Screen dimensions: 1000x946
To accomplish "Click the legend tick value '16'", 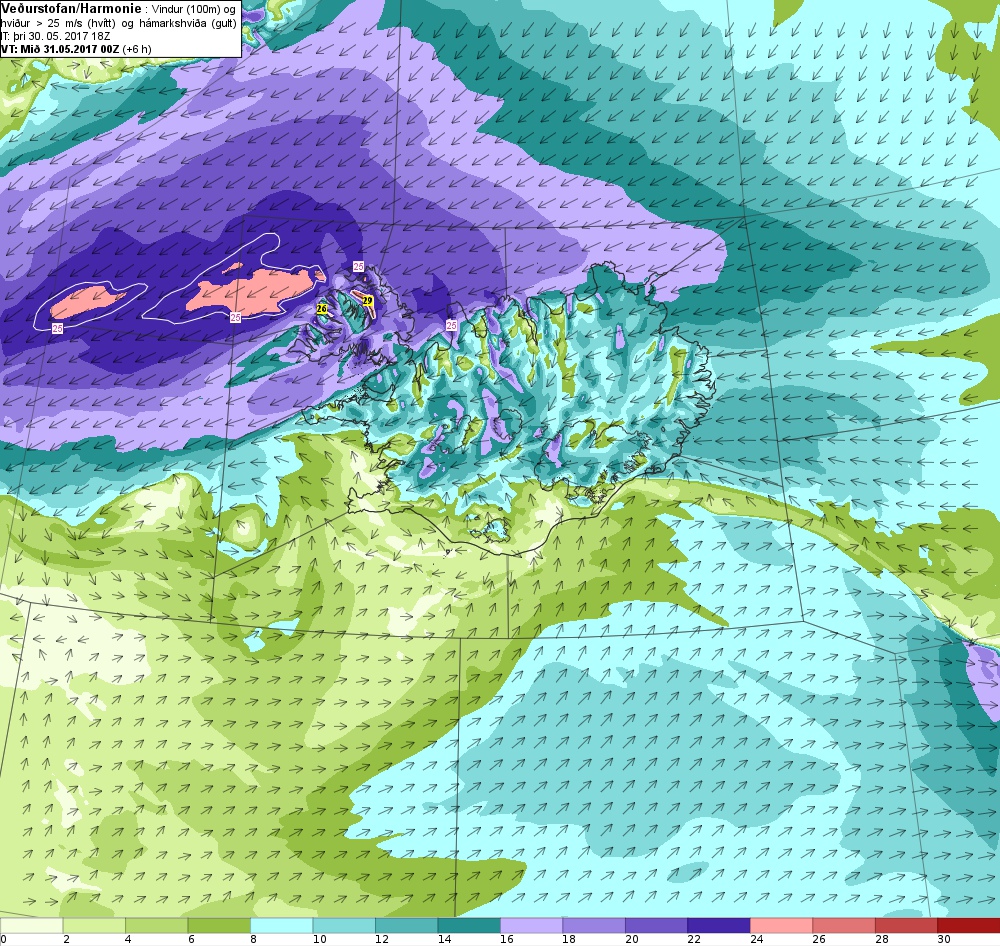I will point(507,939).
